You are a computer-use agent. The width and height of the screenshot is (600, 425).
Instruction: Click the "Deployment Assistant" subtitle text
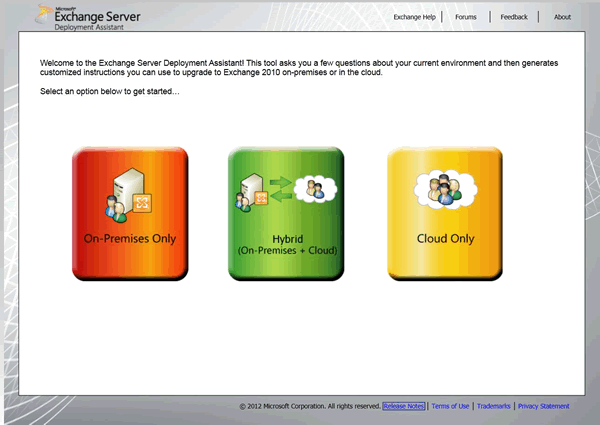[89, 27]
